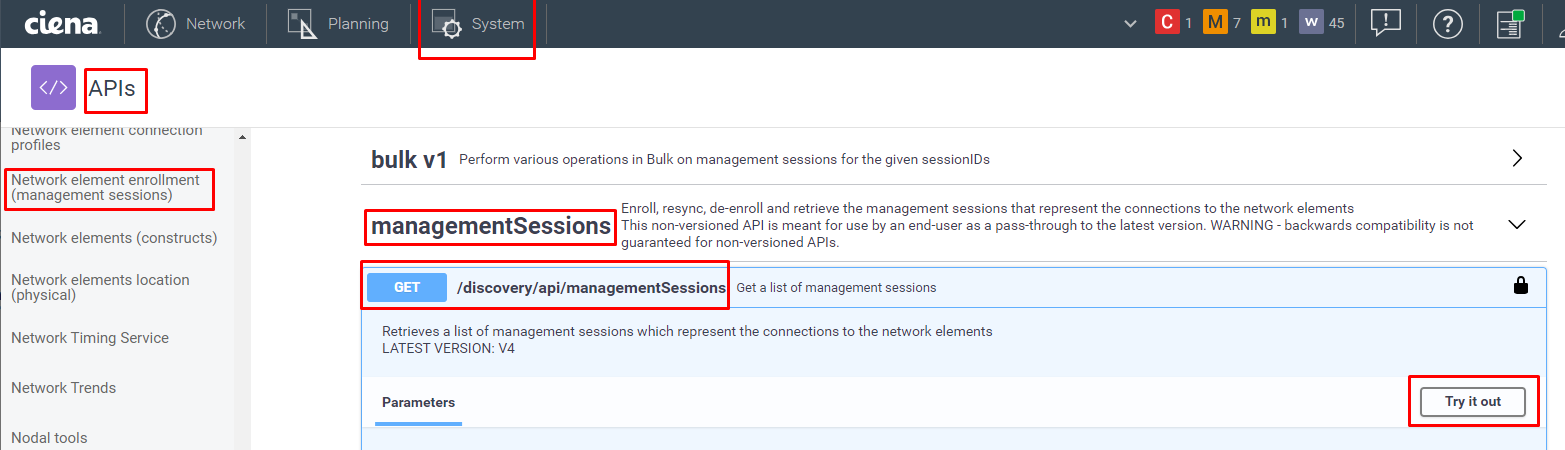This screenshot has width=1565, height=450.
Task: Open the help question mark icon
Action: pos(1447,24)
